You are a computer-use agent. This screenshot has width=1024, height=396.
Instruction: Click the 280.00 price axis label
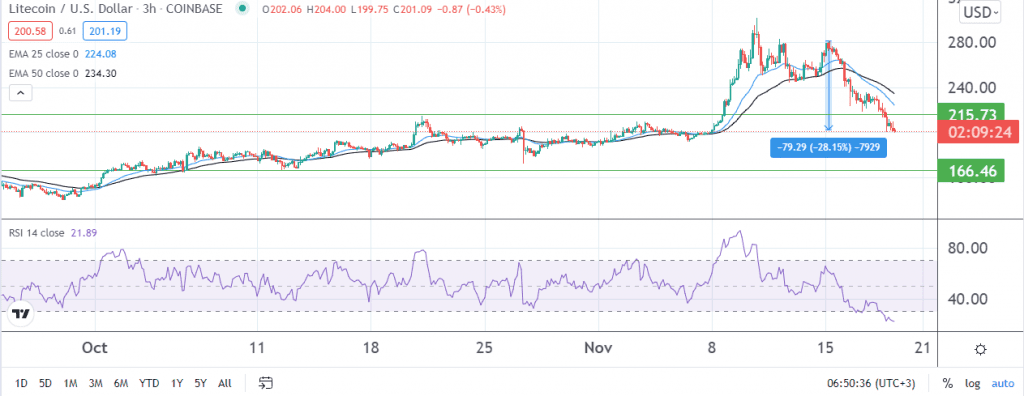pyautogui.click(x=972, y=42)
